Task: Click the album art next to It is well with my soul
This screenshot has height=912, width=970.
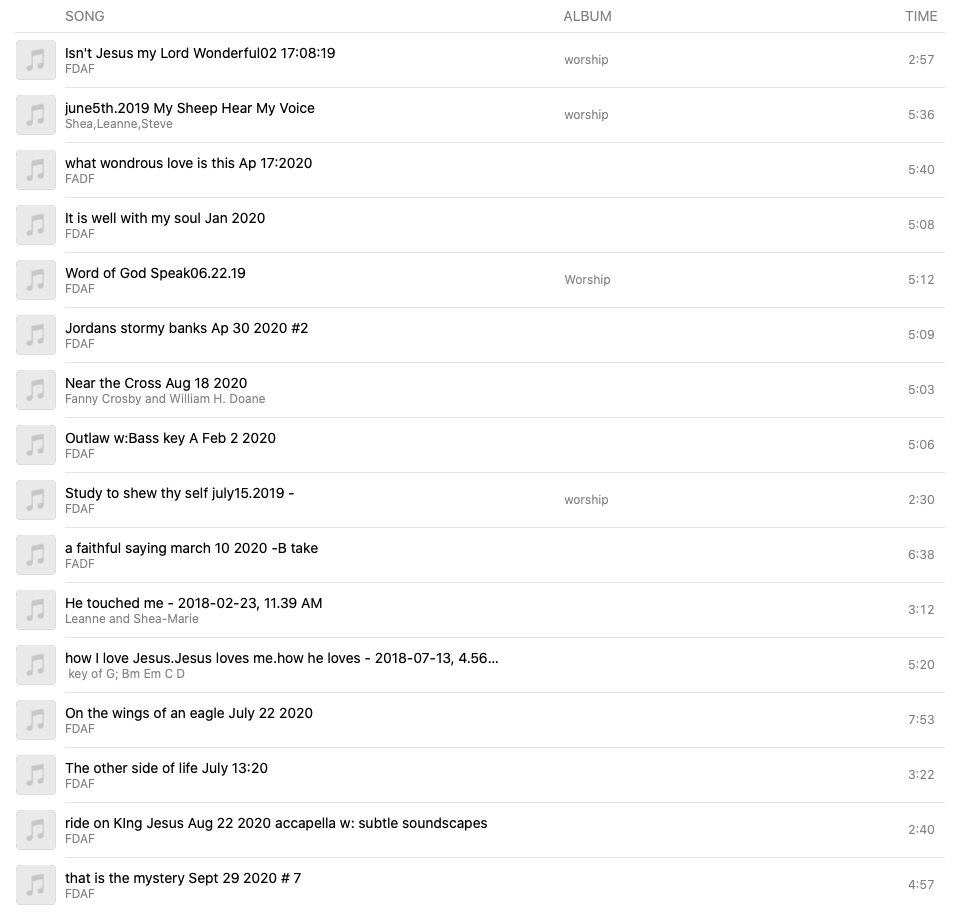Action: click(36, 225)
